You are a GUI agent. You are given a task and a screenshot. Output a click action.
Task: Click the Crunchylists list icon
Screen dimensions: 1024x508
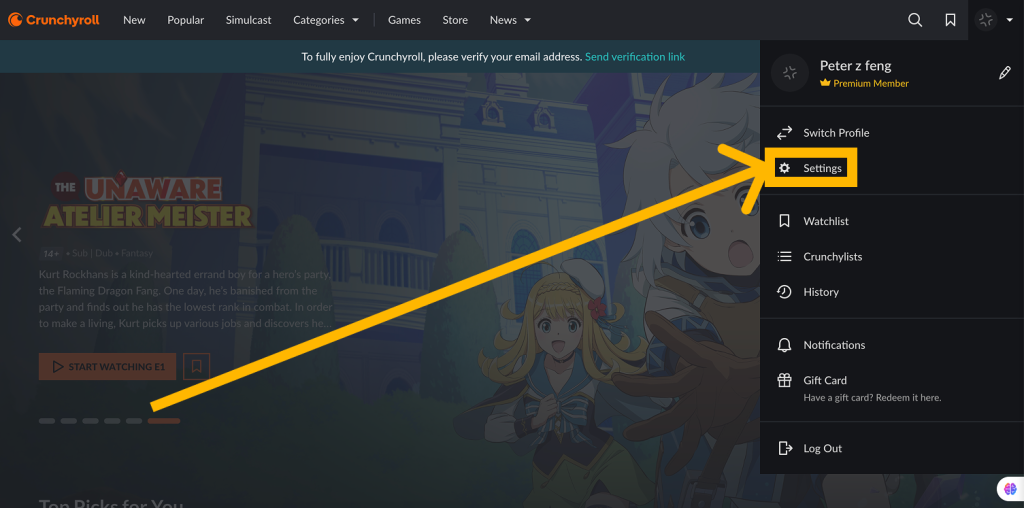(784, 257)
